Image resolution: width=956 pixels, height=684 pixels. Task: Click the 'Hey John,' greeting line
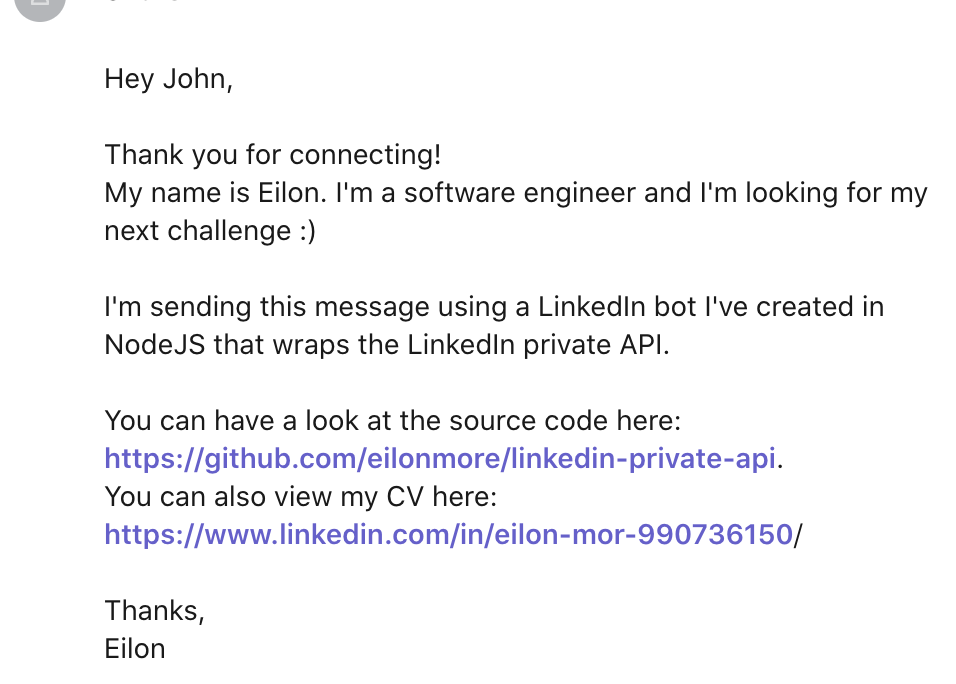point(168,79)
